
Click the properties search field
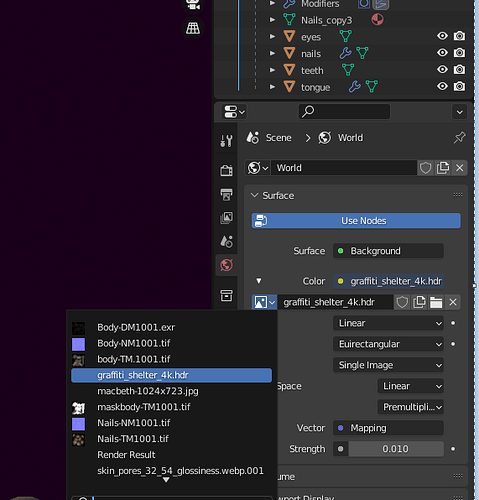344,111
